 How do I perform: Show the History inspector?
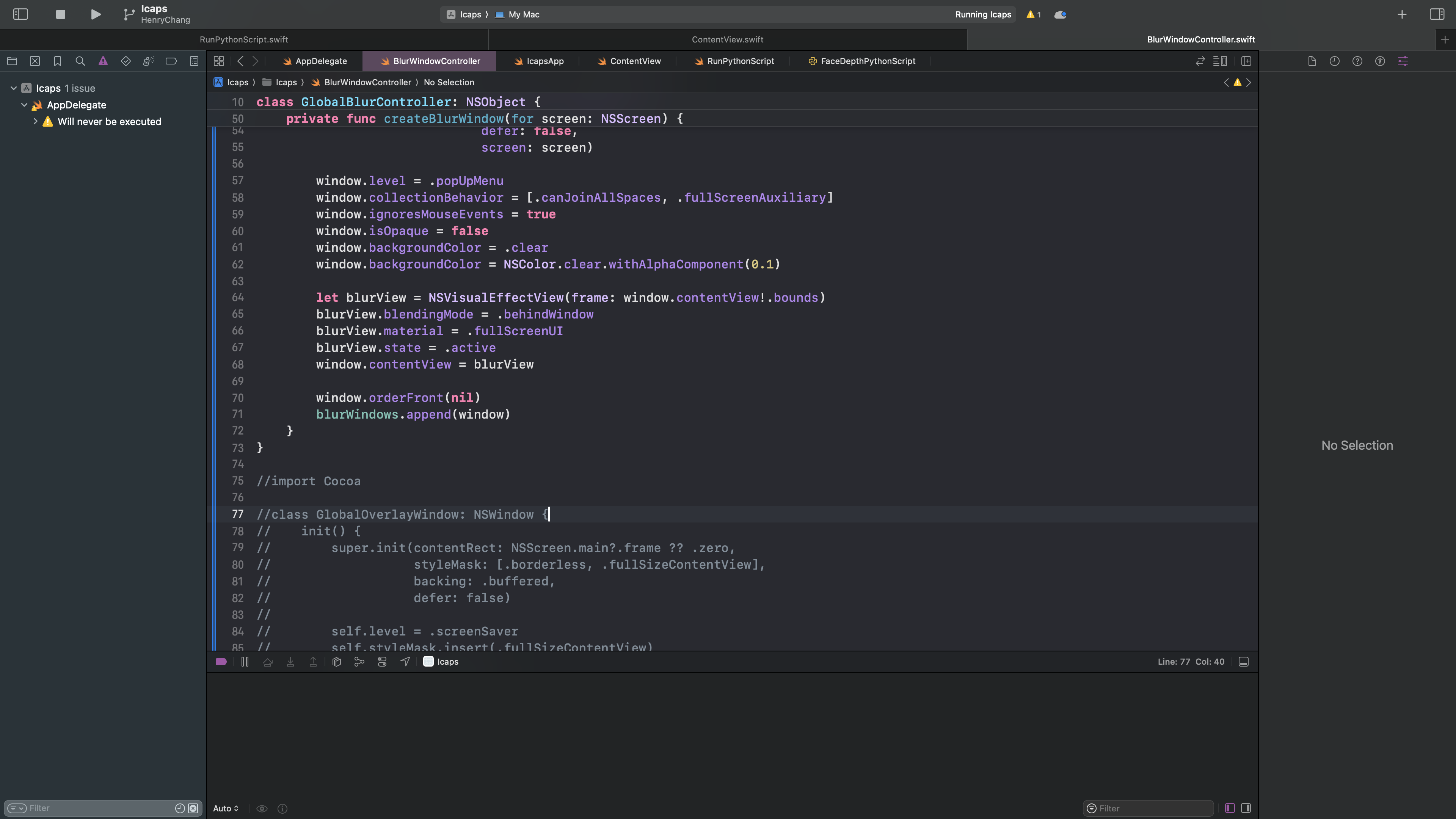tap(1335, 61)
